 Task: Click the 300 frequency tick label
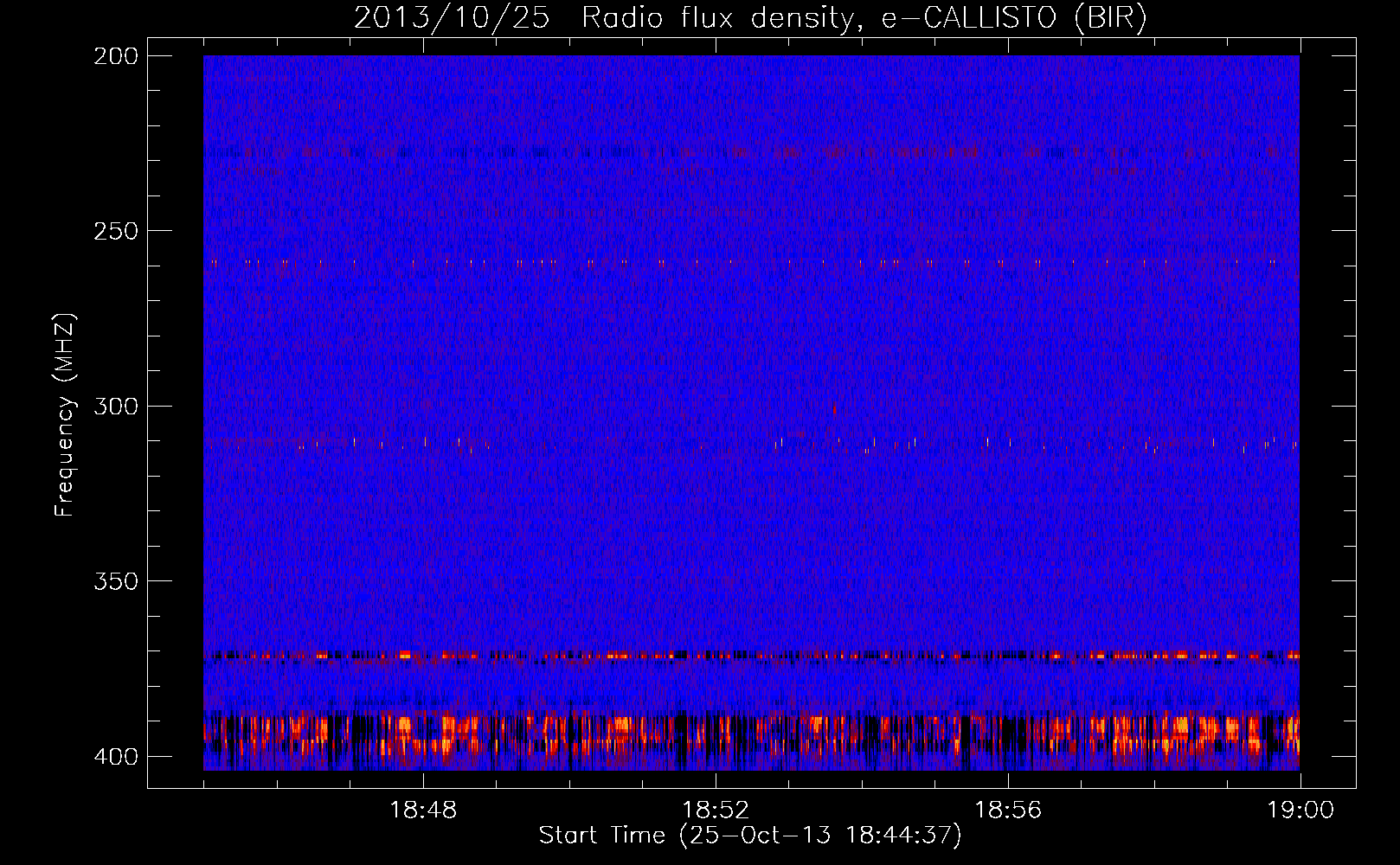pos(115,406)
